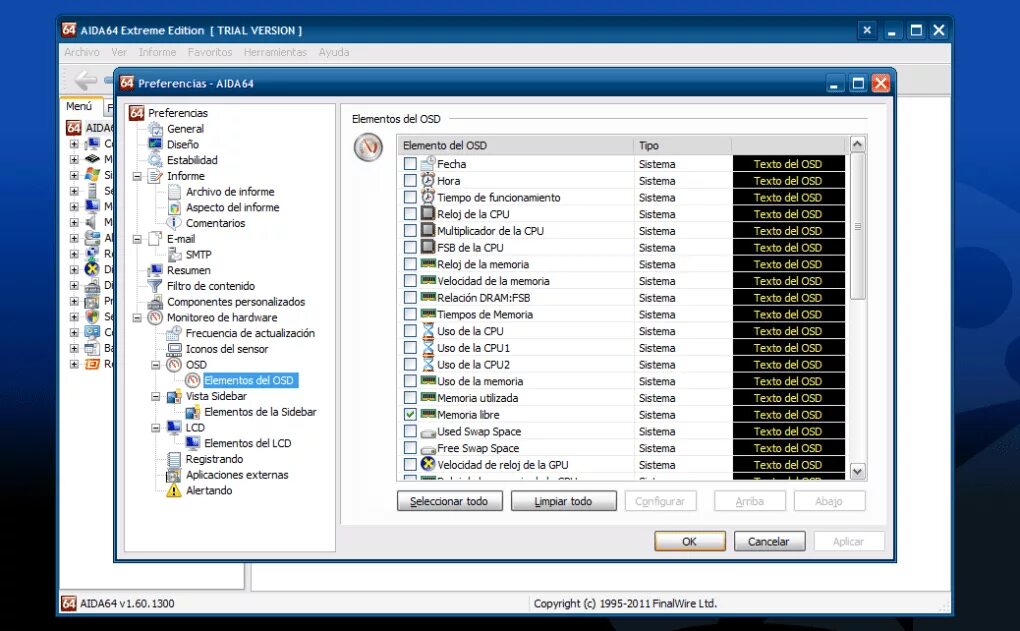The image size is (1020, 631).
Task: Check Tiempo de funcionamiento item
Action: point(410,197)
